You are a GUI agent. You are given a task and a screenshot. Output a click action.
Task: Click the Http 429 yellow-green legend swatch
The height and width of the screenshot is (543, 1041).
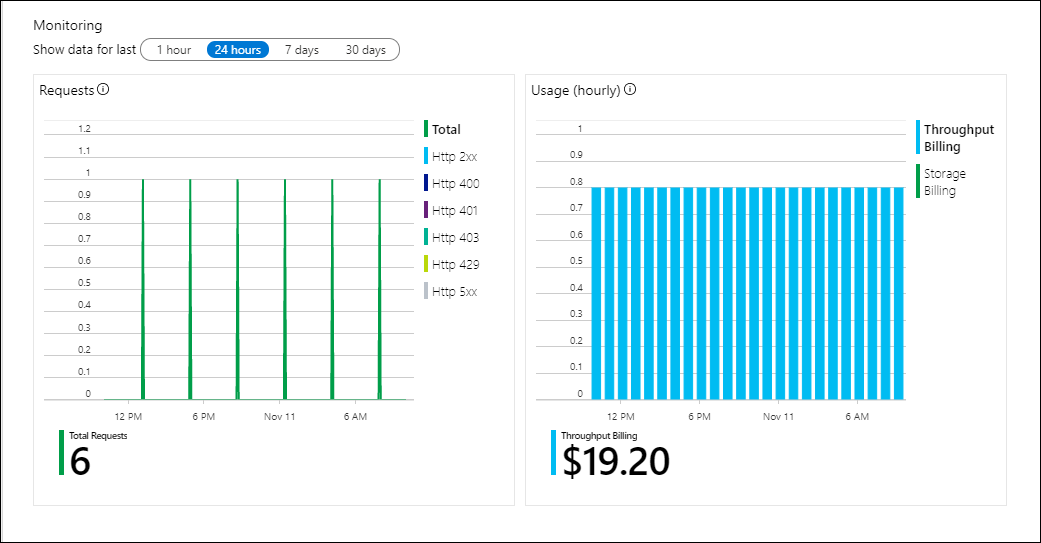[426, 264]
